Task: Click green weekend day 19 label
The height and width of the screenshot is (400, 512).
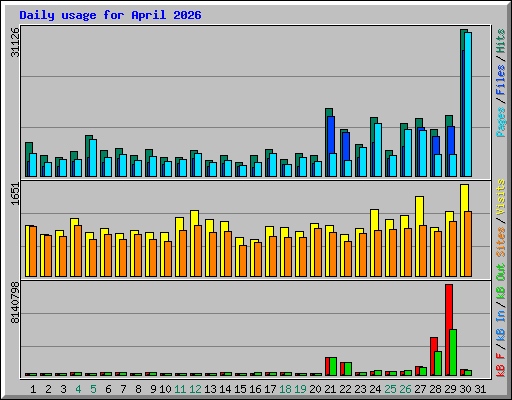Action: click(300, 389)
